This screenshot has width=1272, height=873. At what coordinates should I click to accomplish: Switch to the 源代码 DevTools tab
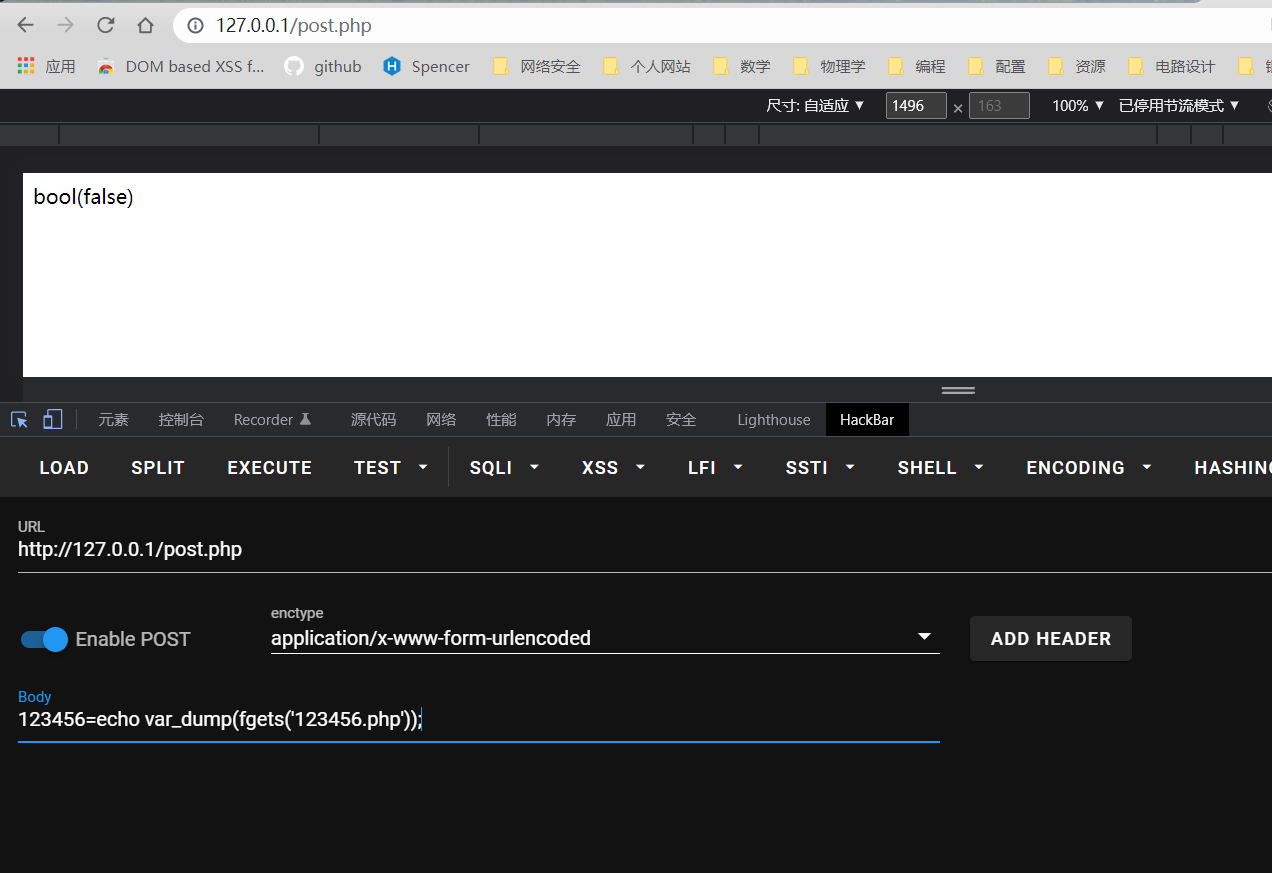(373, 420)
